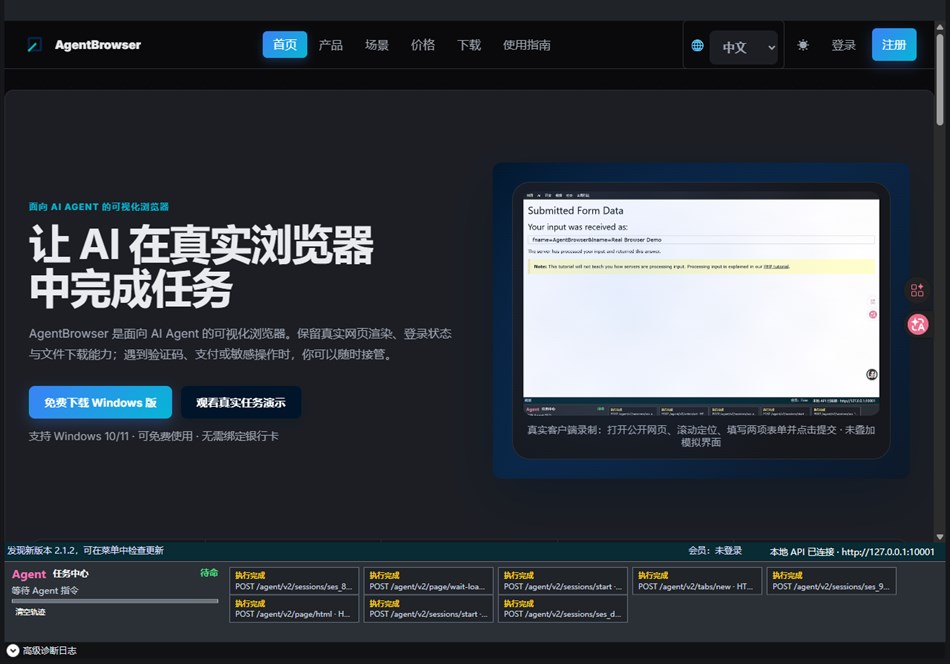Expand 高级诊断日志 chevron
Image resolution: width=950 pixels, height=664 pixels.
coord(13,651)
